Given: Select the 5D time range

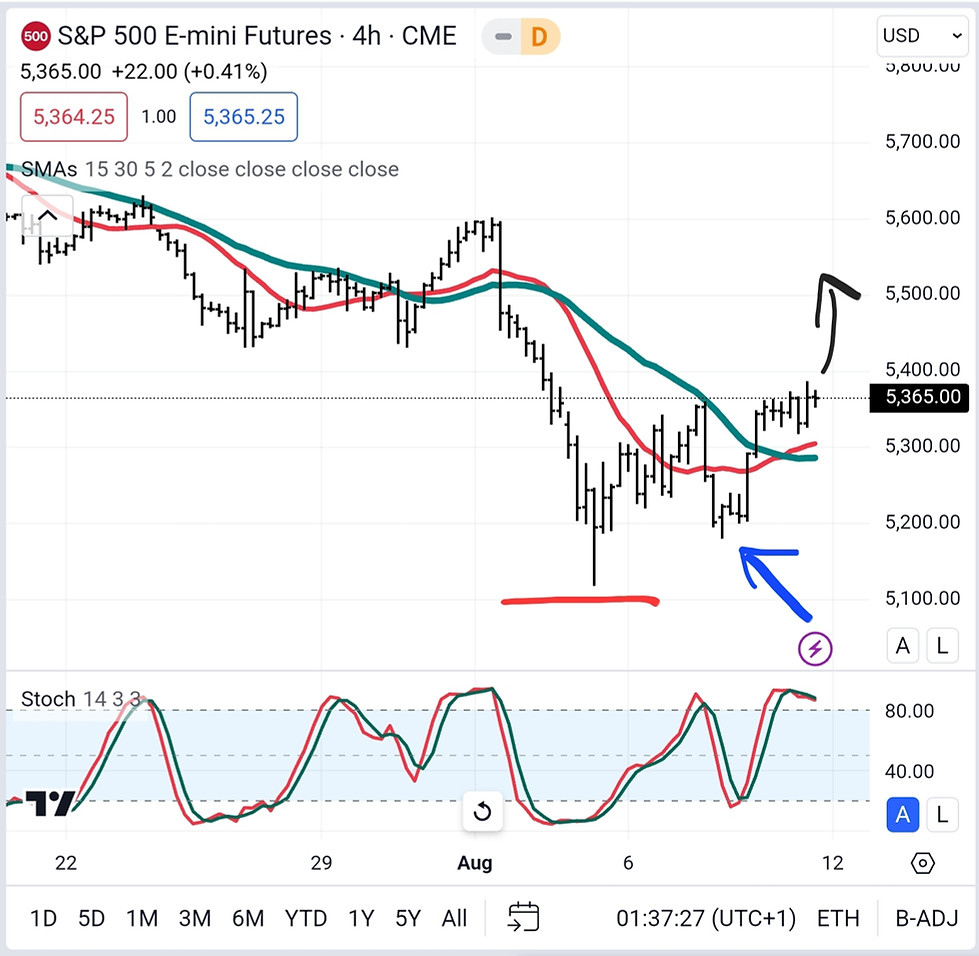Looking at the screenshot, I should [91, 919].
